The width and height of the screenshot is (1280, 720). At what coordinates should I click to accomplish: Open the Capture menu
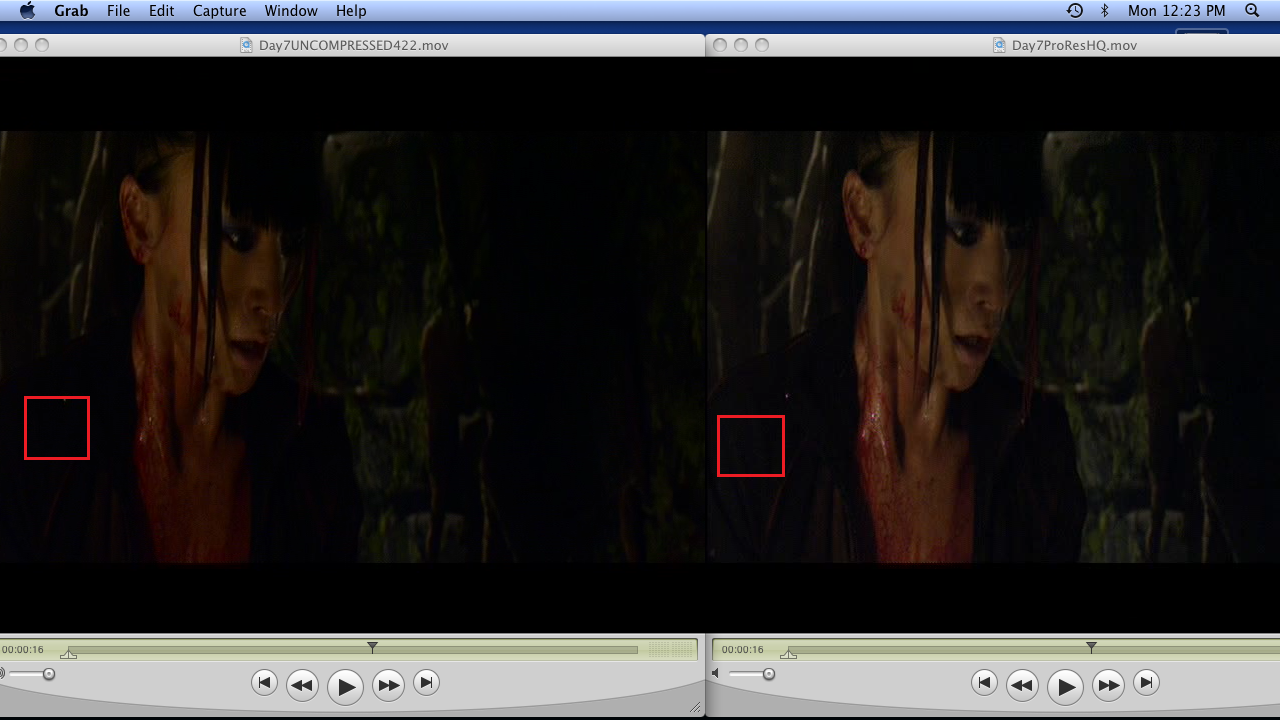tap(219, 11)
